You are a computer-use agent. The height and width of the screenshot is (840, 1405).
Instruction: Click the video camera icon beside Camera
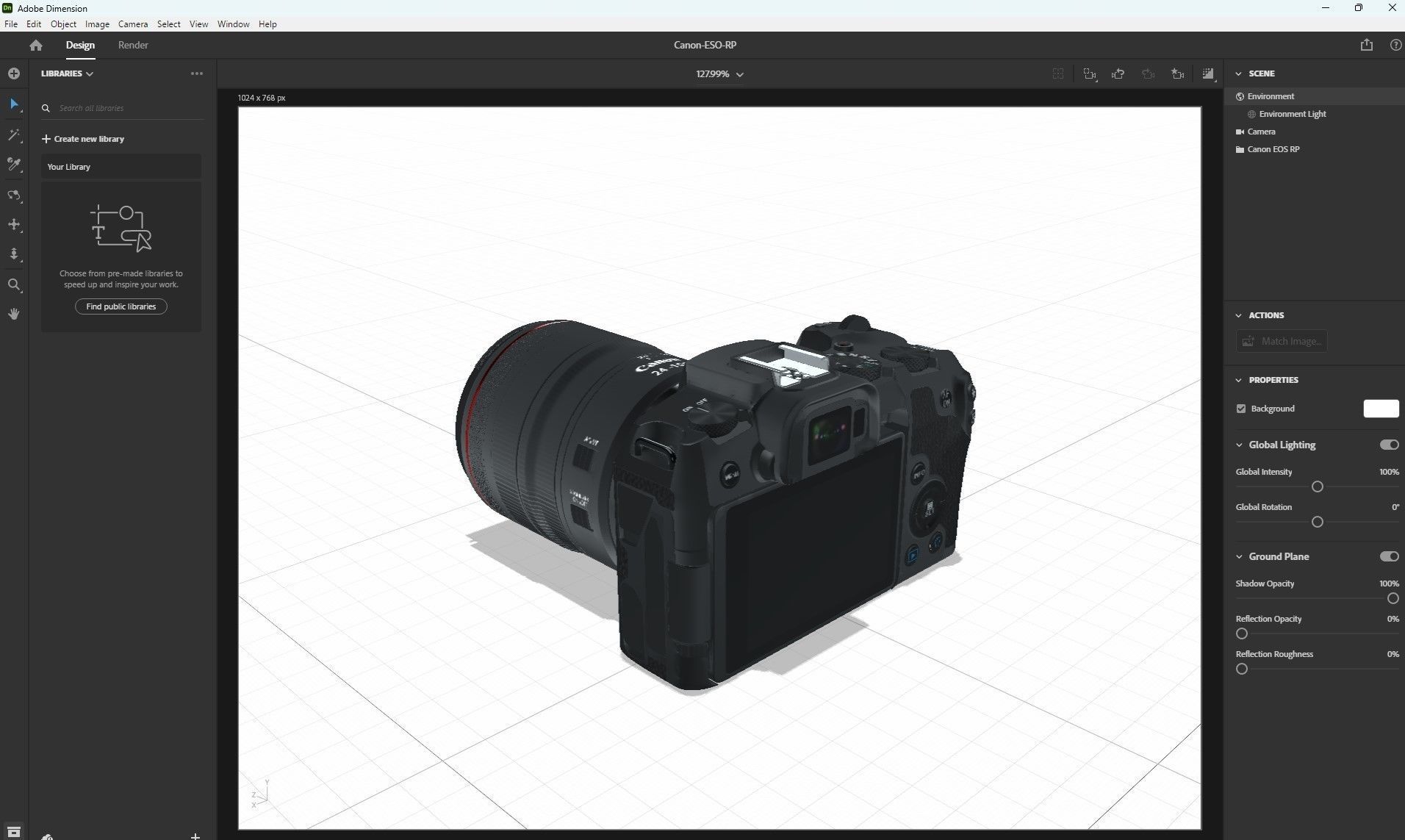1240,132
